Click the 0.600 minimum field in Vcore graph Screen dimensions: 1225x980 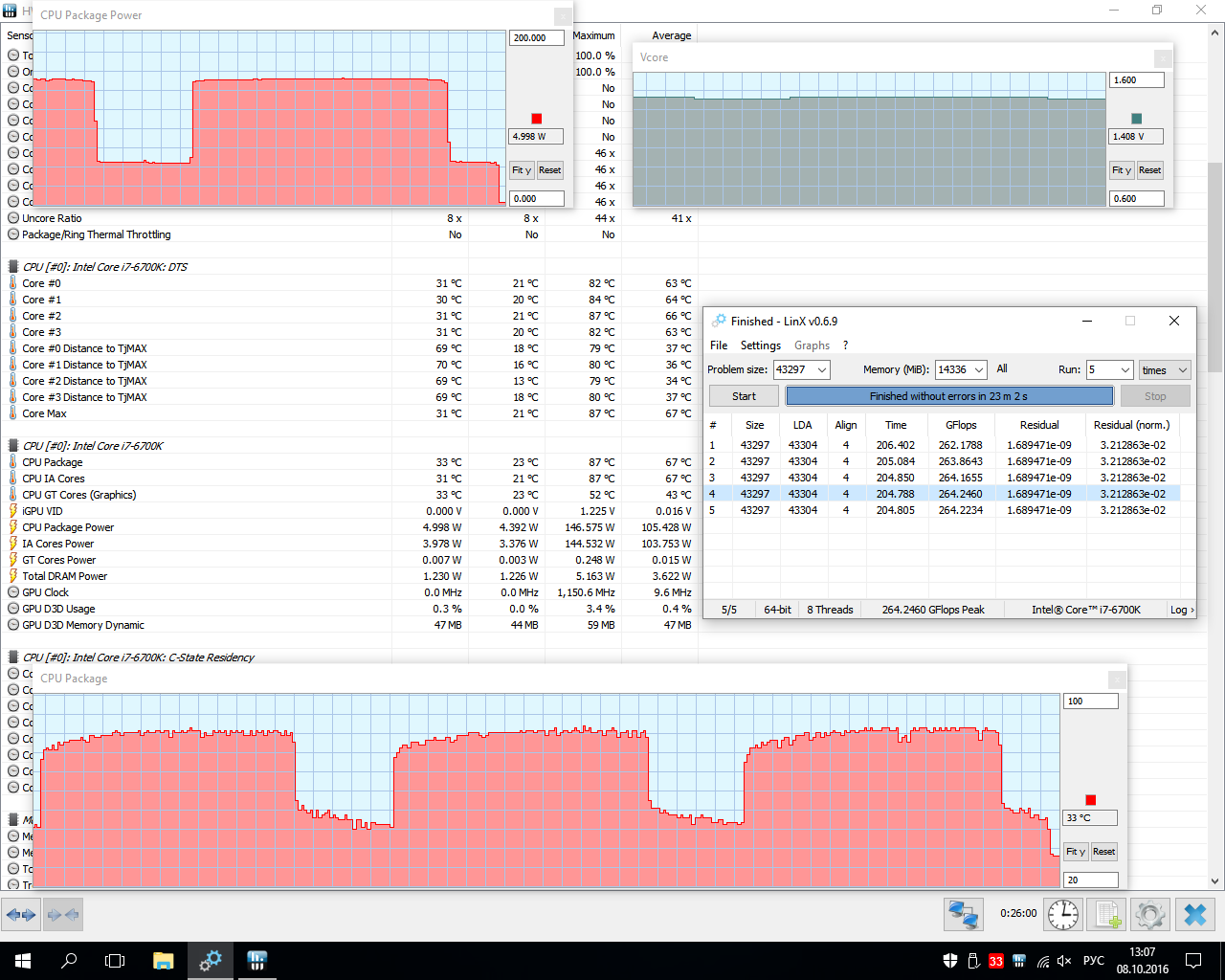pos(1136,199)
